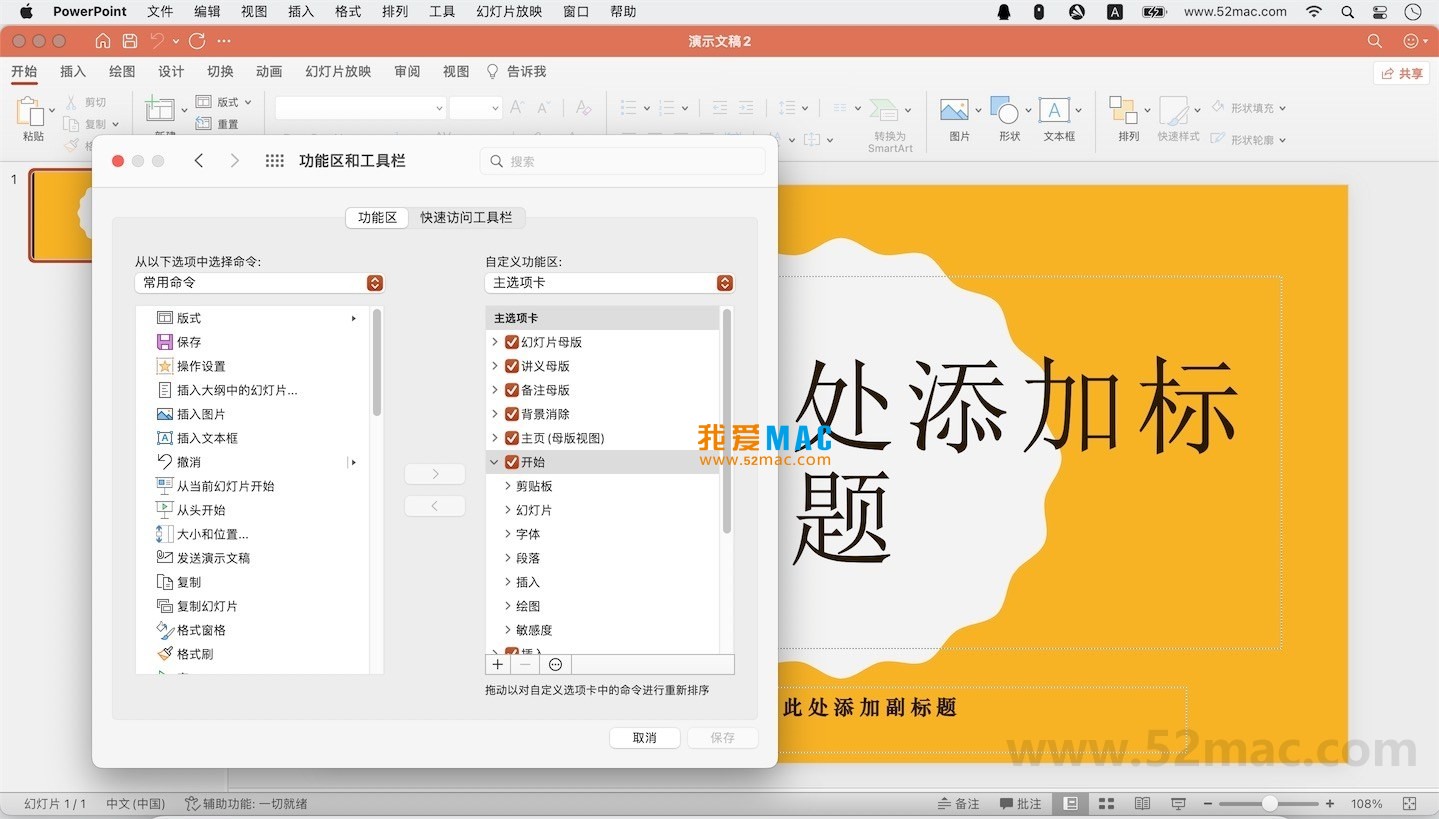Open the 动画 ribbon tab
The image size is (1439, 819).
(269, 71)
